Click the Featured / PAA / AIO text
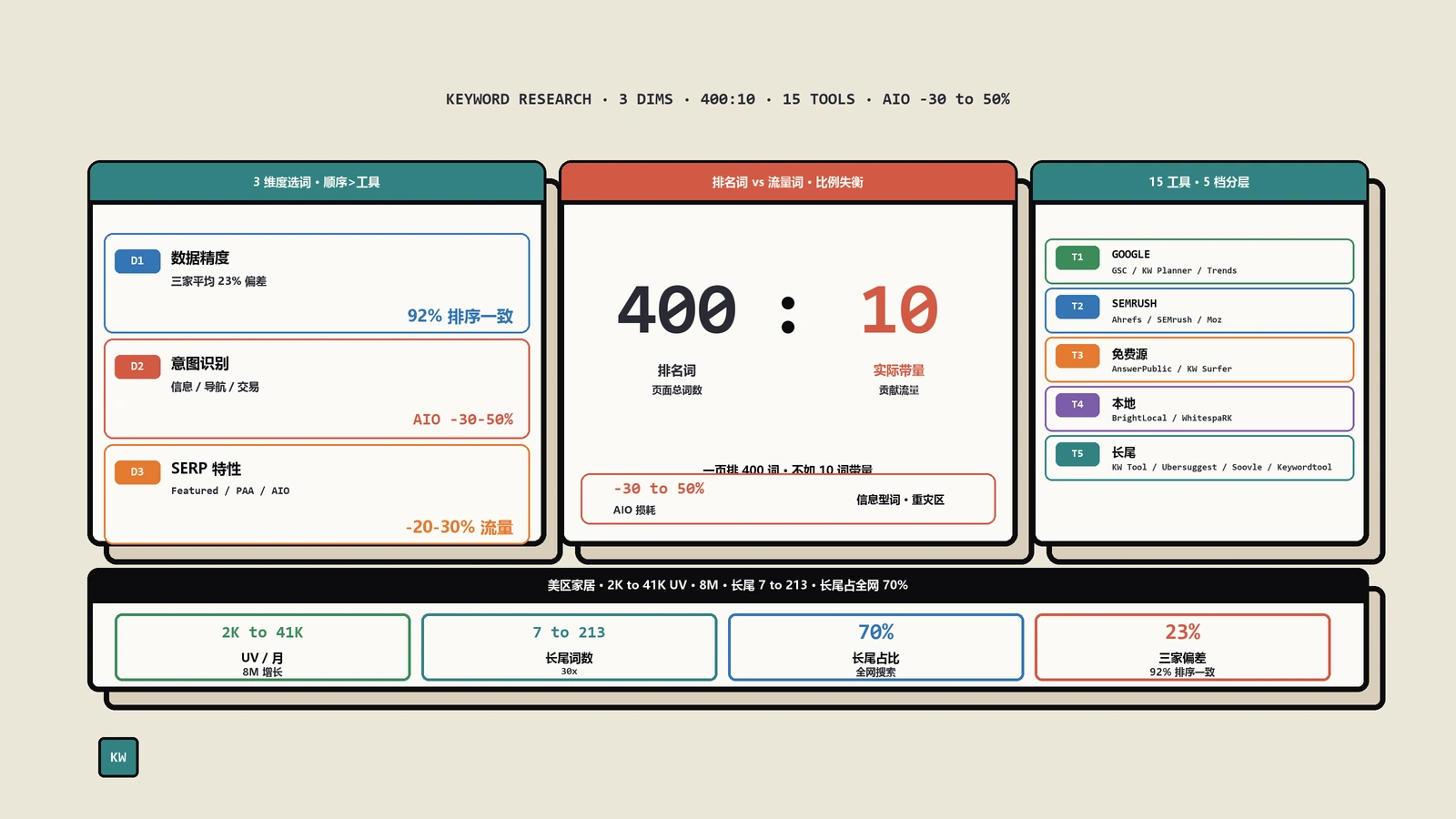 click(x=230, y=490)
